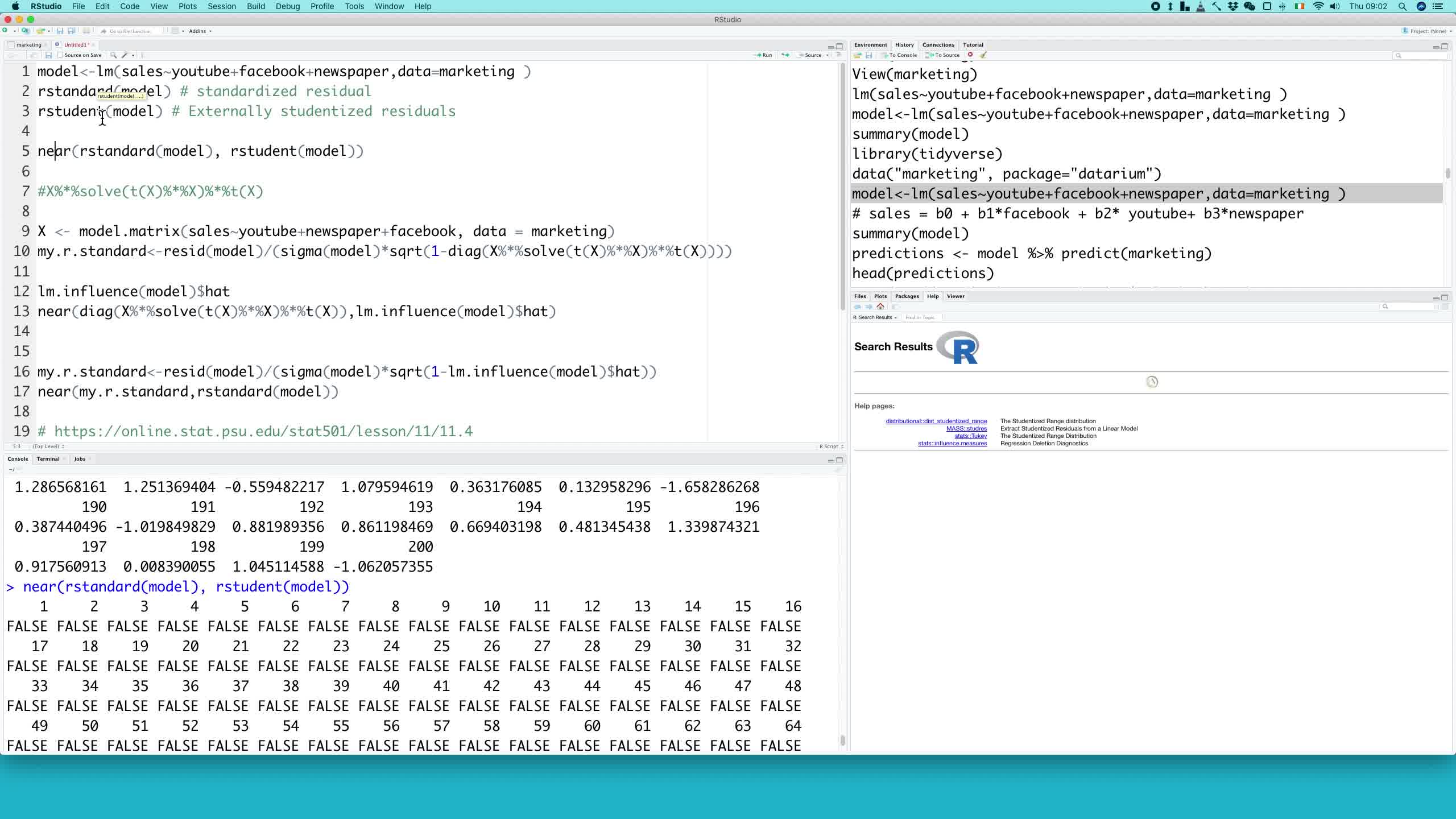Open the Addins dropdown menu
The image size is (1456, 819).
tap(200, 31)
